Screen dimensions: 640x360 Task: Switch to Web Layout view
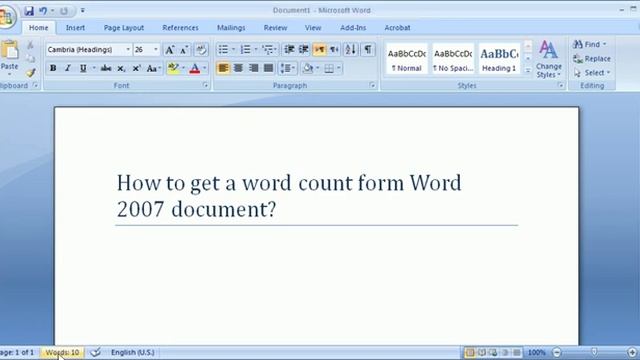[493, 352]
